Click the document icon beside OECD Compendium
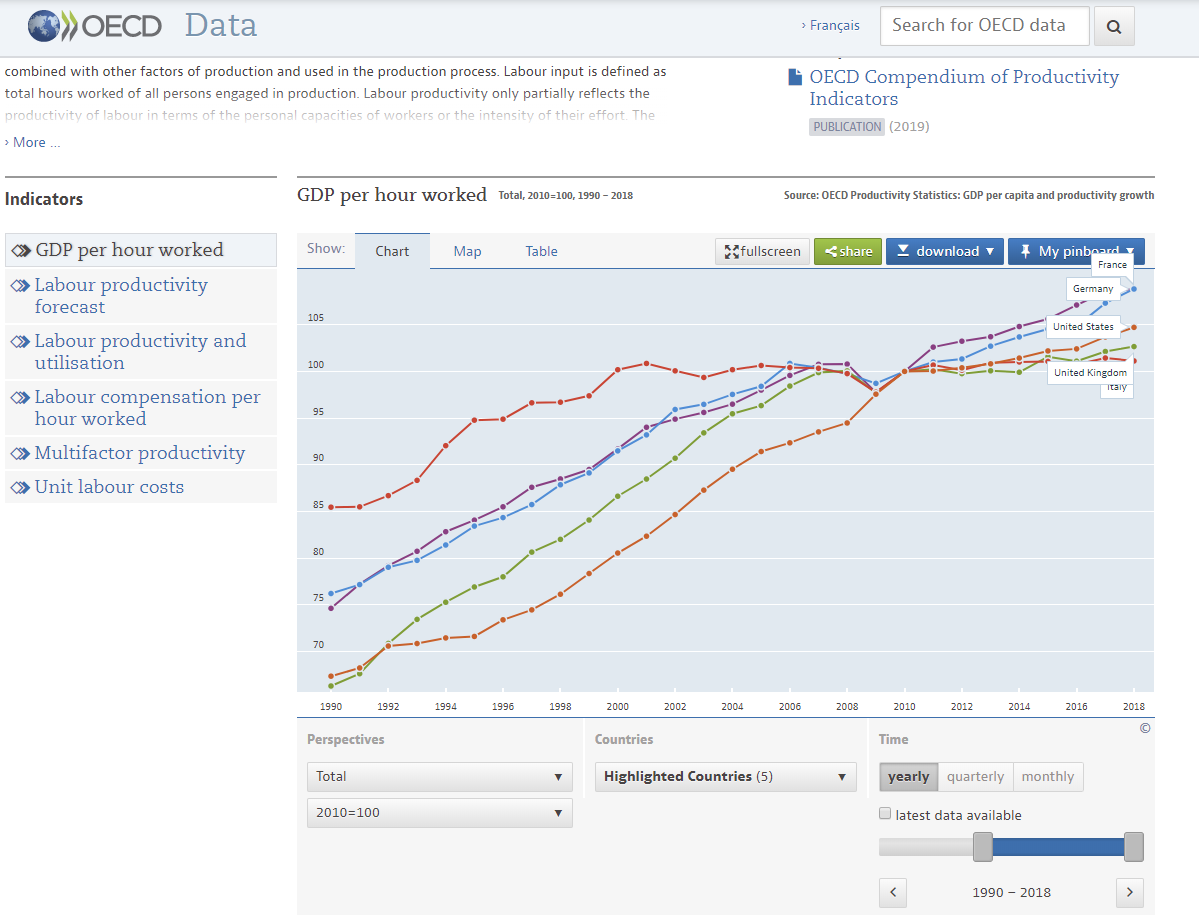 [x=795, y=77]
